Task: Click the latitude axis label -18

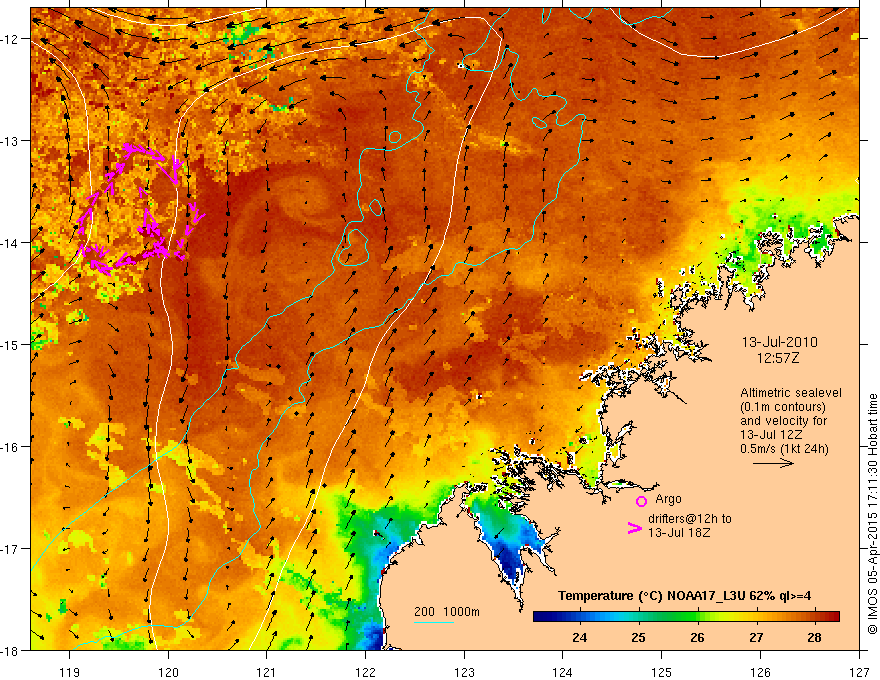Action: (9, 651)
